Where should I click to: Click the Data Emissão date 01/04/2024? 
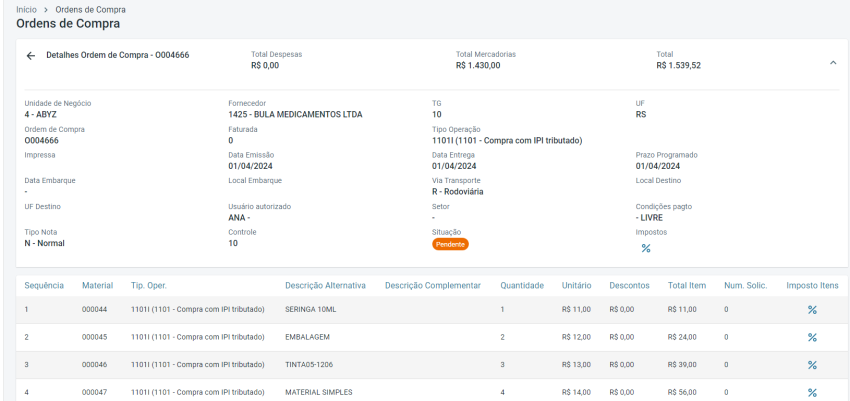pyautogui.click(x=250, y=166)
